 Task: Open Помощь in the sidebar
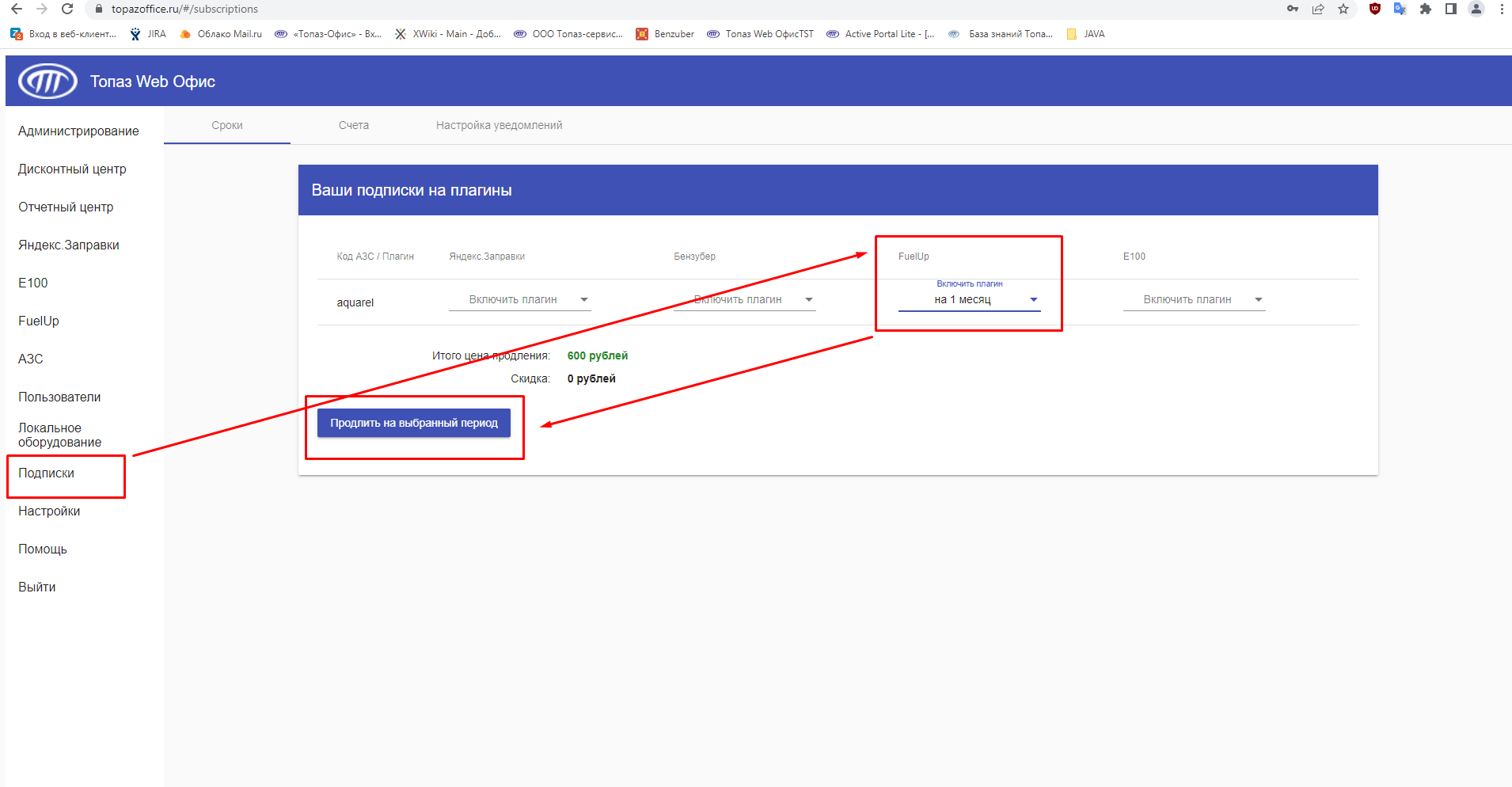click(x=43, y=549)
